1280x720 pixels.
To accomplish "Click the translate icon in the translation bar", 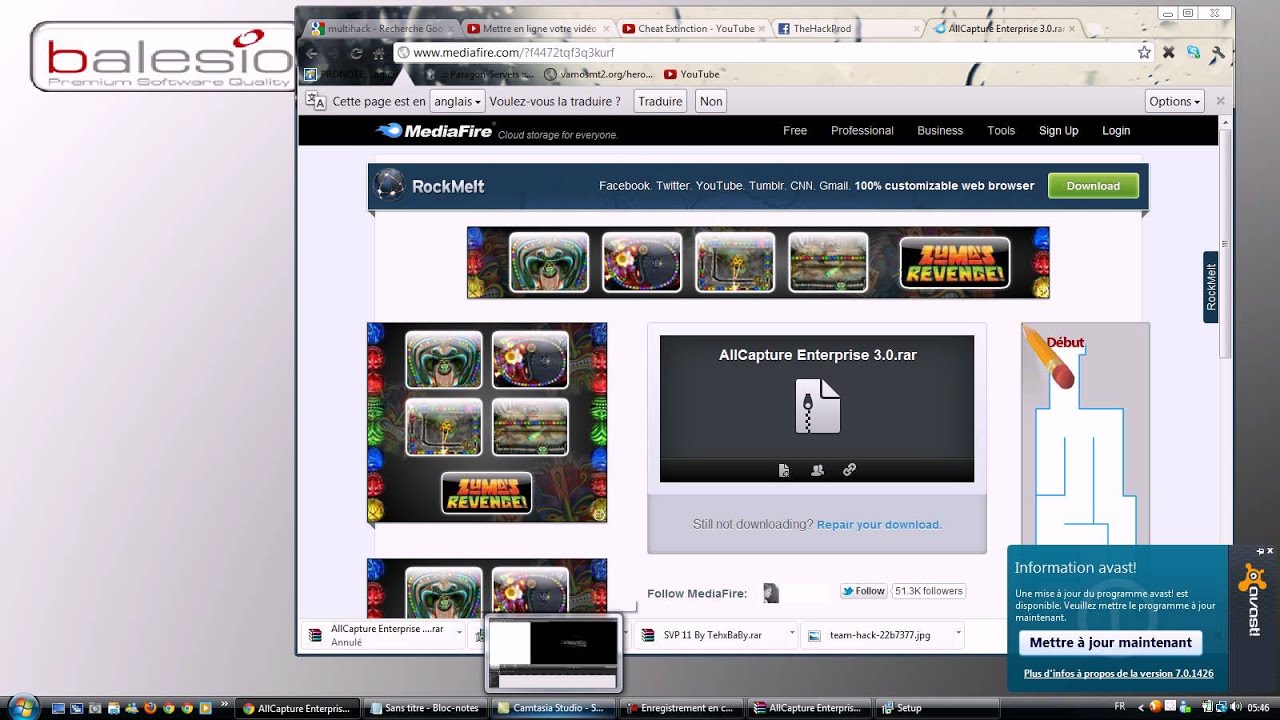I will pos(315,101).
